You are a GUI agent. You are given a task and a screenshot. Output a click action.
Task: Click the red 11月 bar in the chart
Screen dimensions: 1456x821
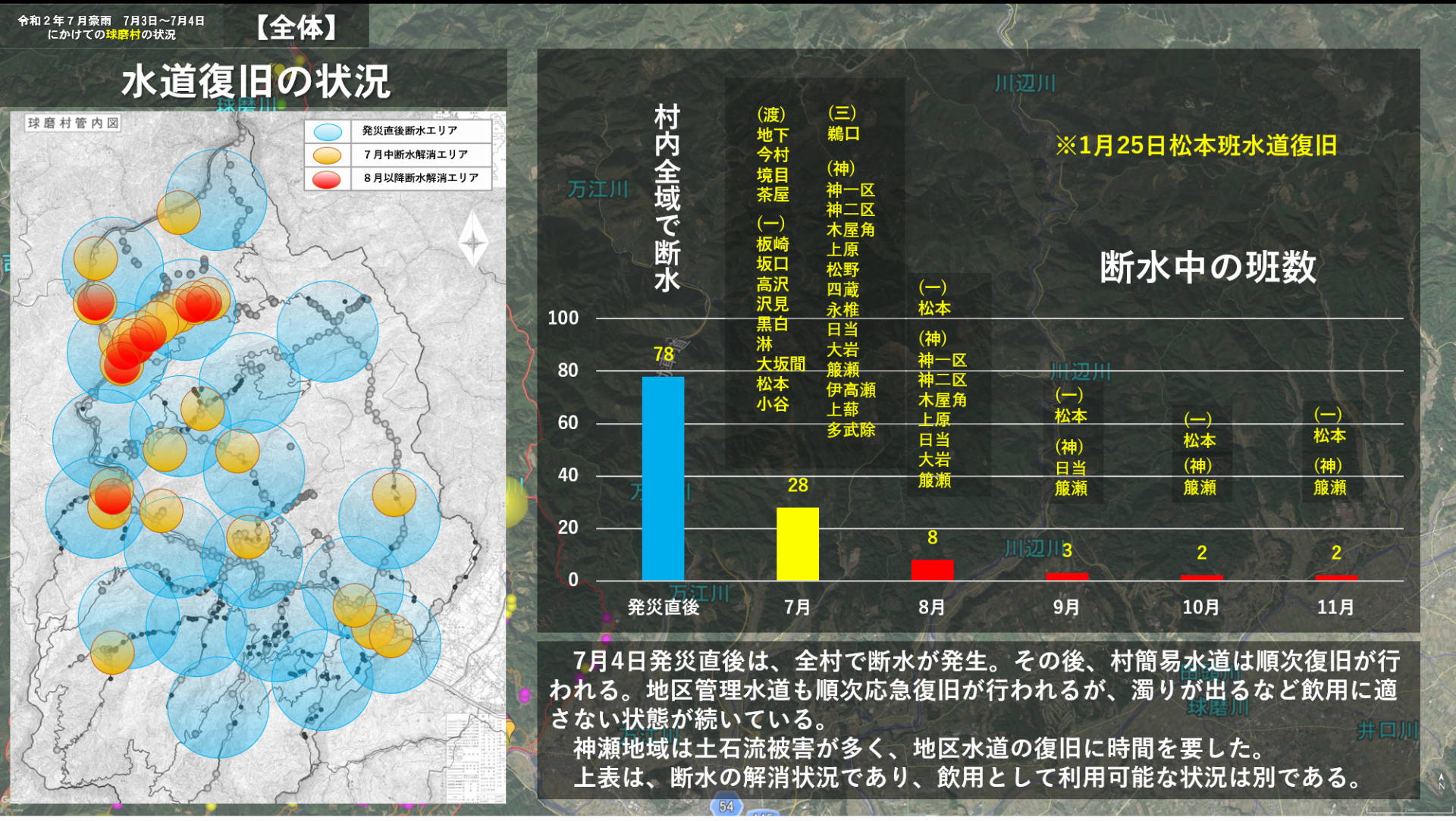click(x=1336, y=578)
